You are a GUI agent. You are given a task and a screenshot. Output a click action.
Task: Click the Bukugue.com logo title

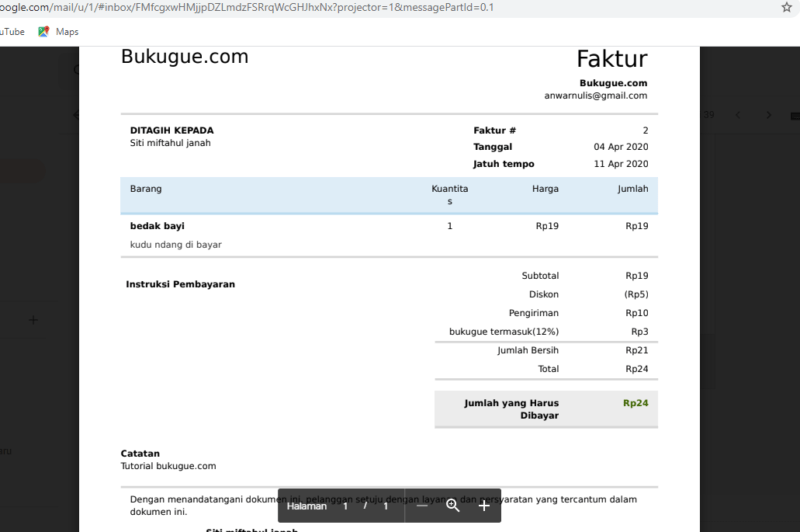tap(185, 57)
